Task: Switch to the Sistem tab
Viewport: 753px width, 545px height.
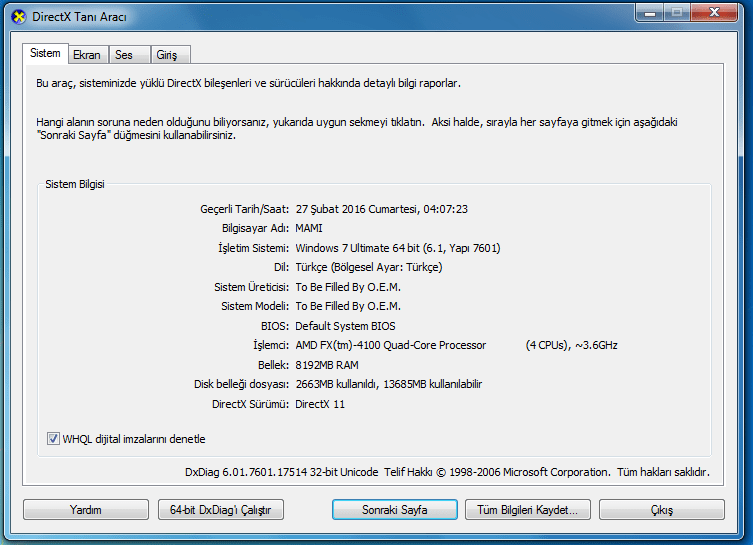Action: (x=45, y=53)
